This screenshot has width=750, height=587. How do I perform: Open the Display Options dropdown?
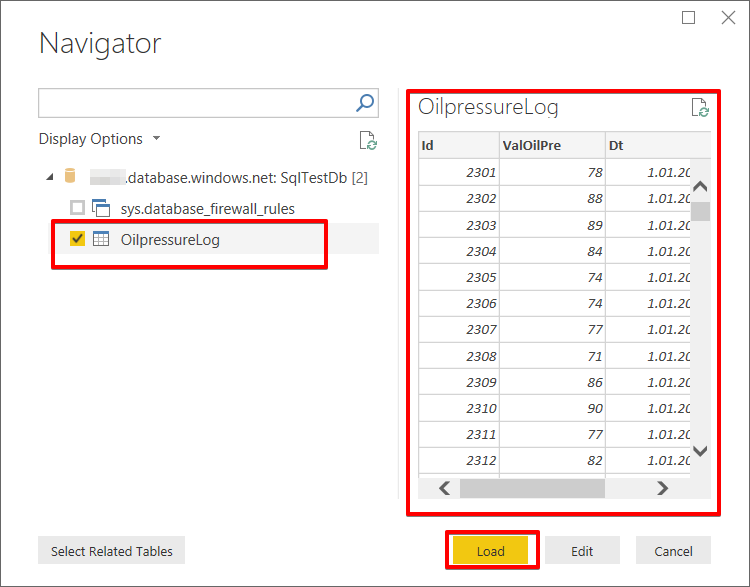coord(100,139)
